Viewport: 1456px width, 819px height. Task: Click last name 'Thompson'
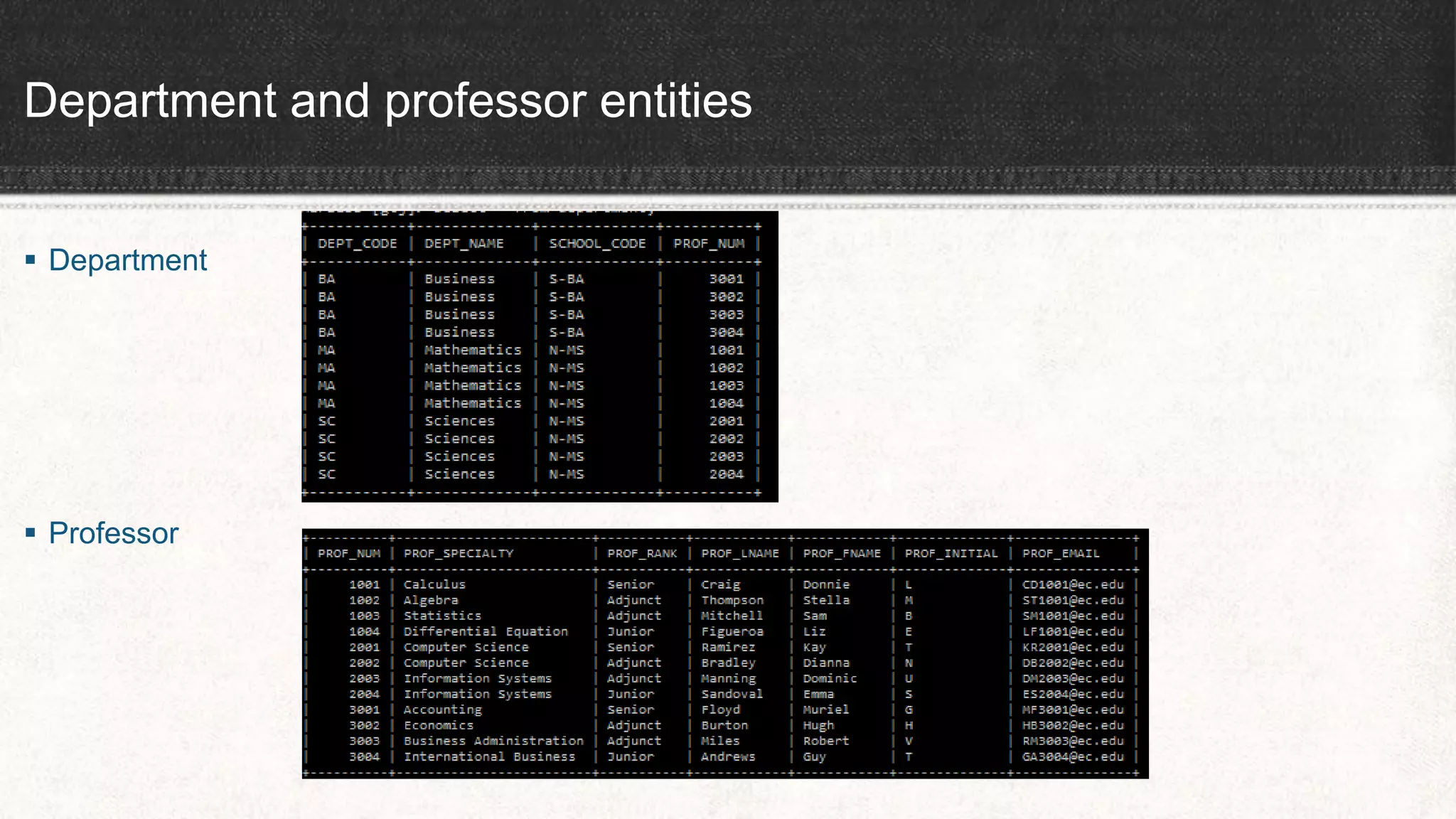(732, 600)
